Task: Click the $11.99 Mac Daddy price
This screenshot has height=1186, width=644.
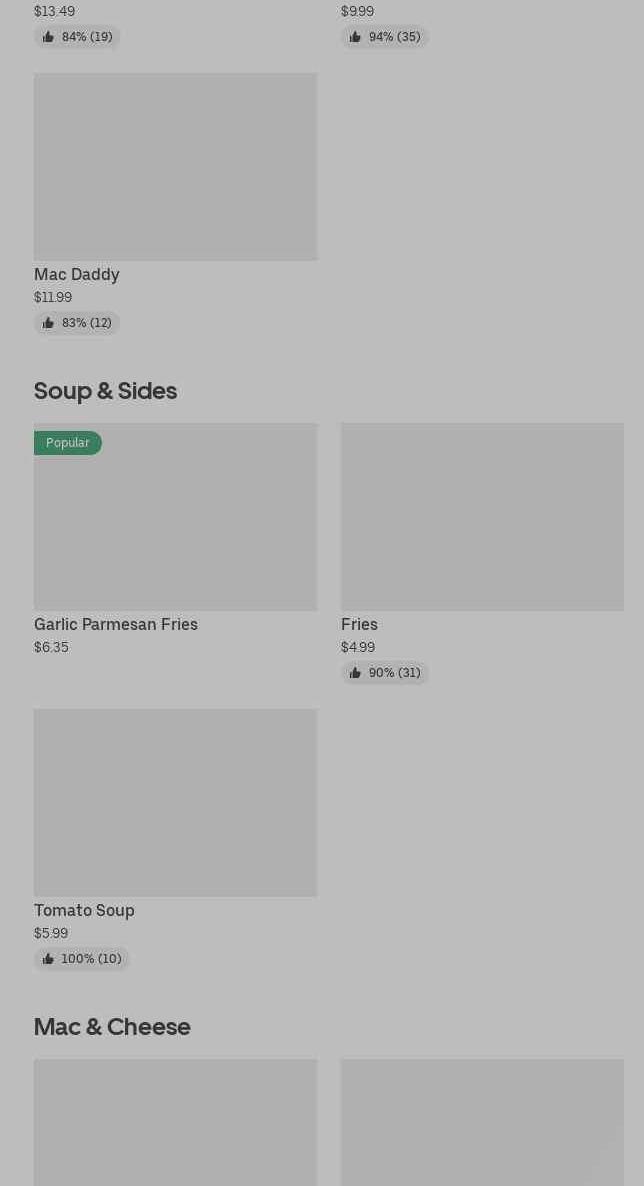Action: (x=53, y=297)
